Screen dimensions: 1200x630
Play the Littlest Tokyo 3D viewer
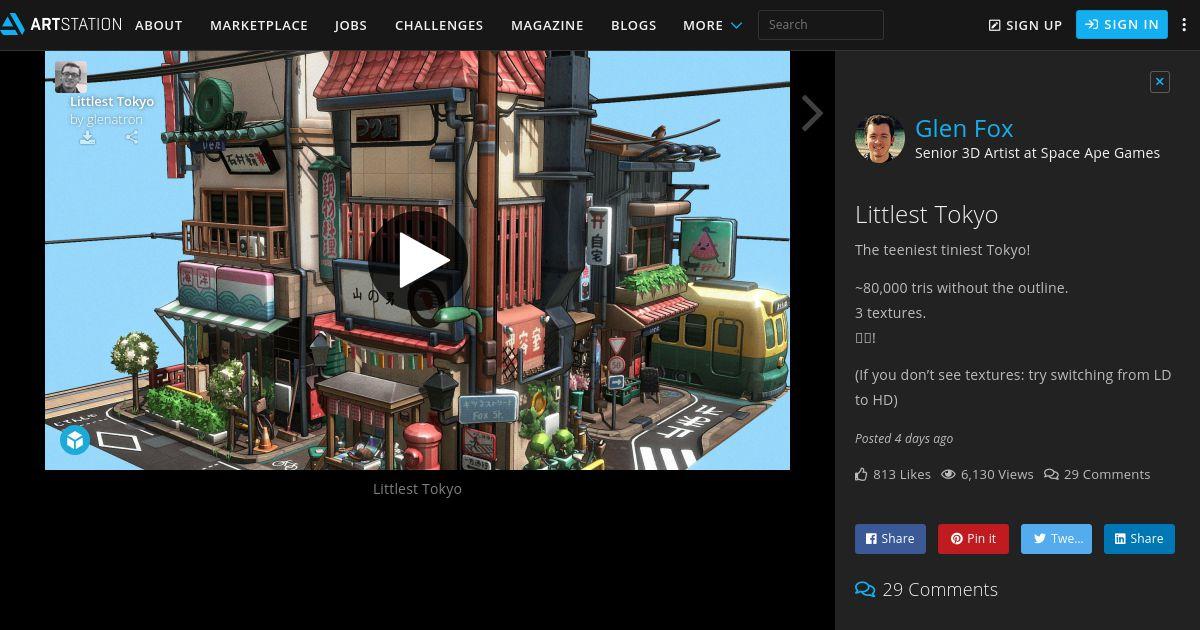pyautogui.click(x=418, y=261)
